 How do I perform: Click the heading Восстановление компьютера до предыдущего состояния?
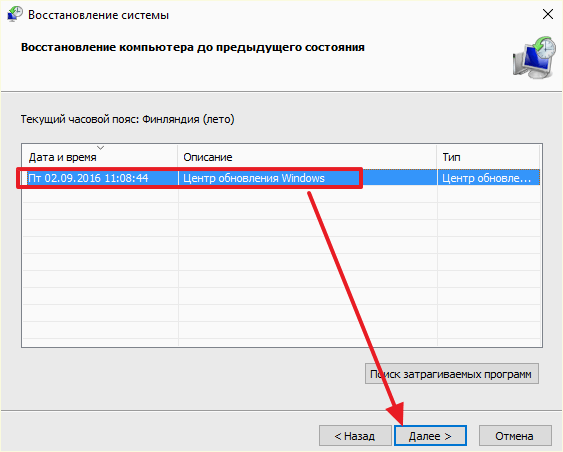point(193,47)
